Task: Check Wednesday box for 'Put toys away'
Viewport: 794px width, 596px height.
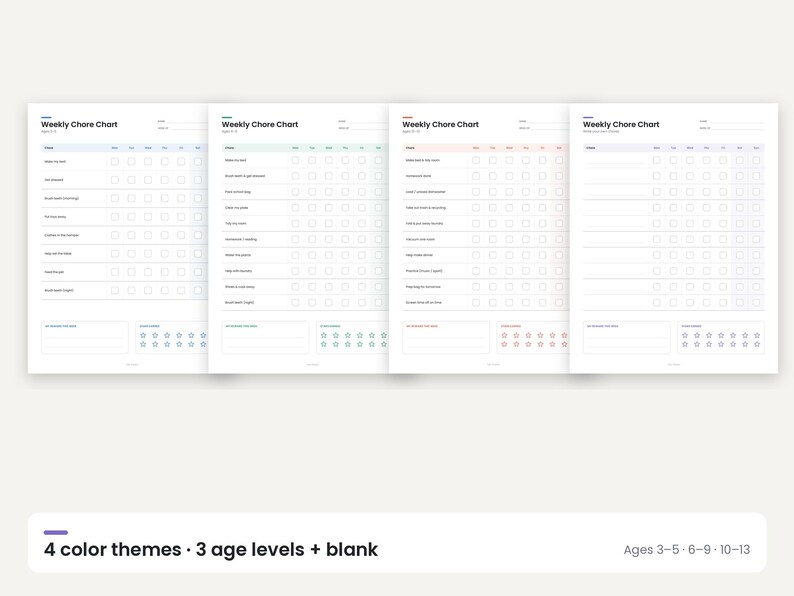Action: 148,217
